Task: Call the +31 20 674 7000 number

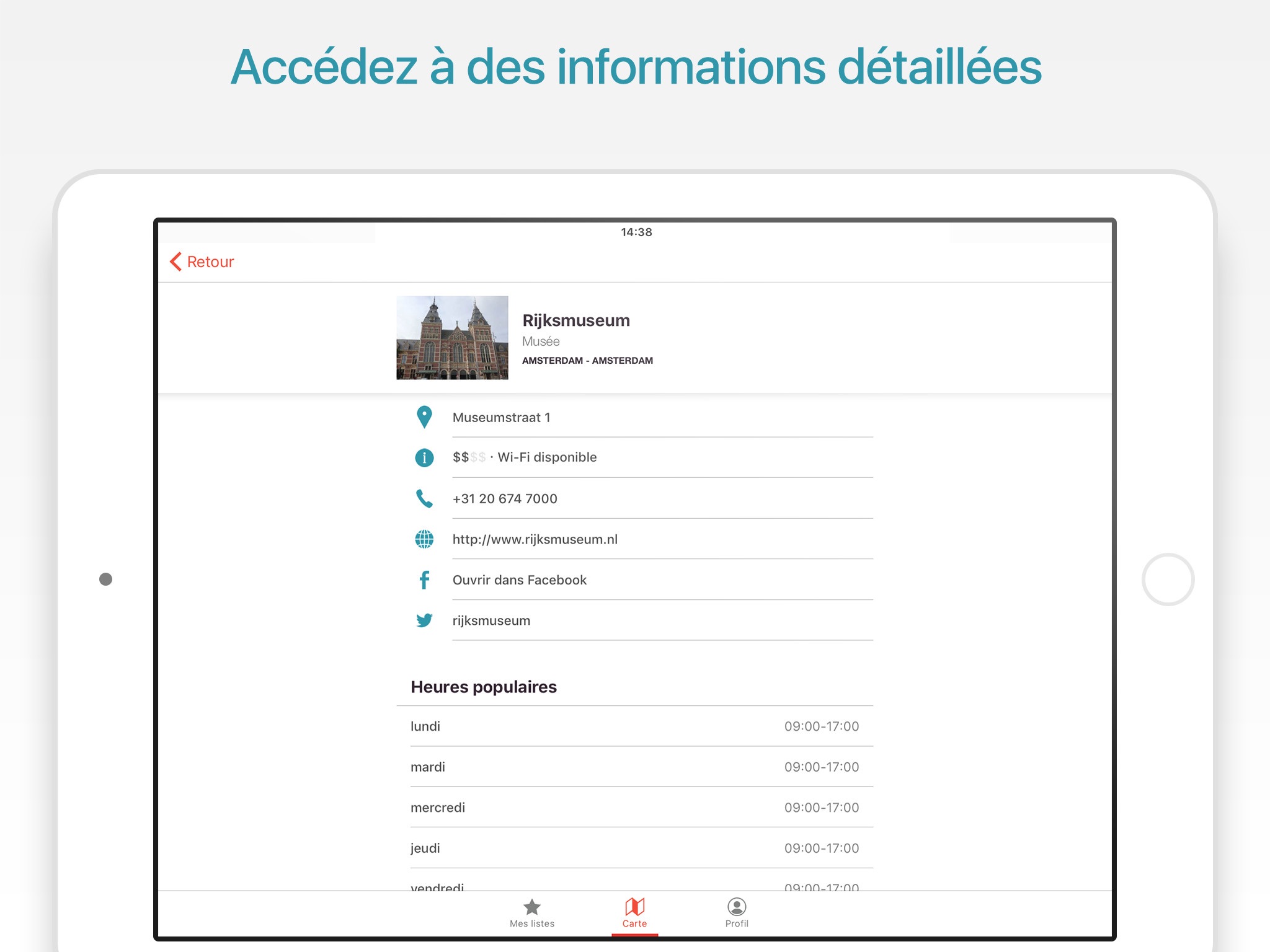Action: (505, 498)
